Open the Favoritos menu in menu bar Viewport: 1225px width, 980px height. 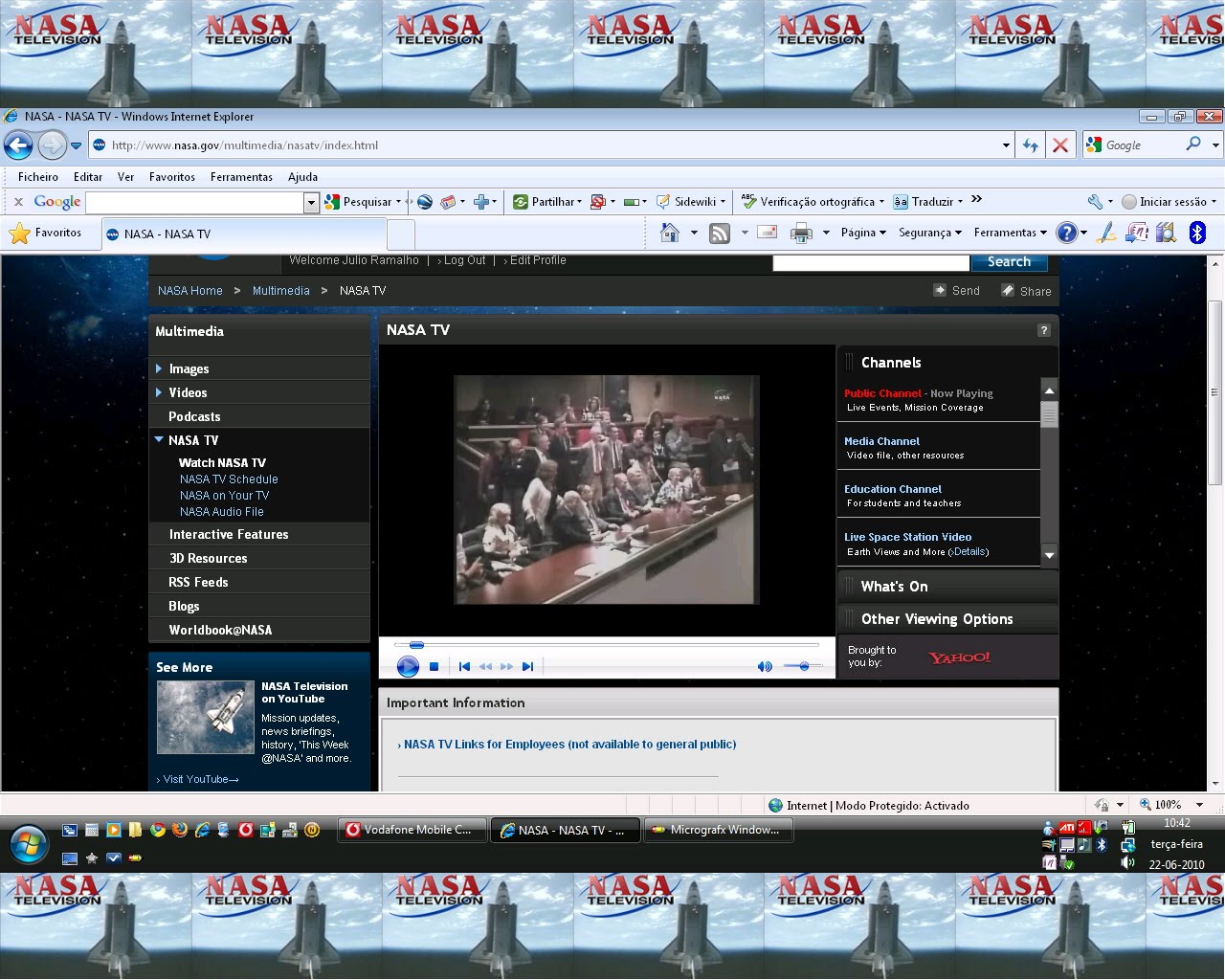click(x=172, y=177)
